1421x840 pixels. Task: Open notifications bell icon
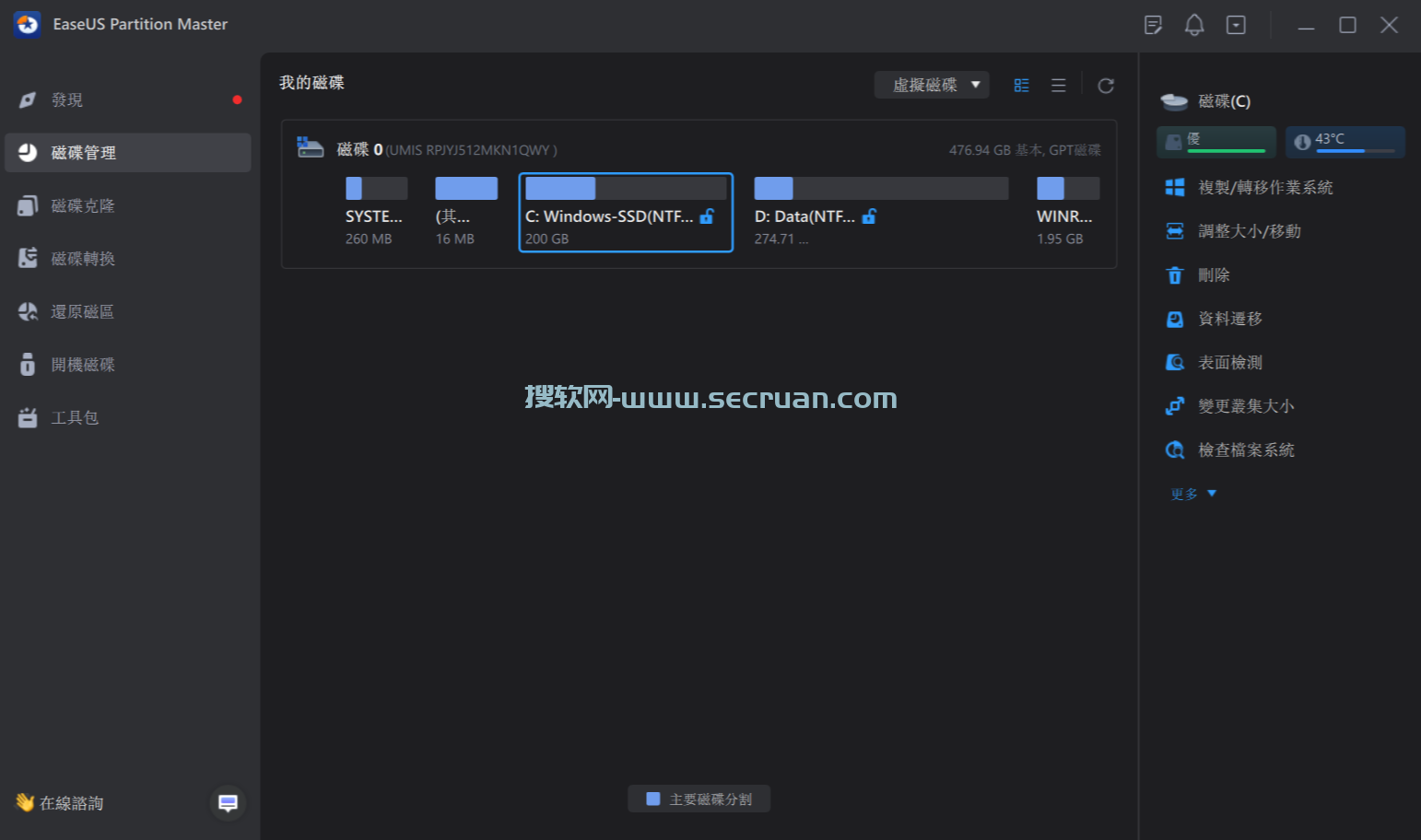coord(1194,25)
